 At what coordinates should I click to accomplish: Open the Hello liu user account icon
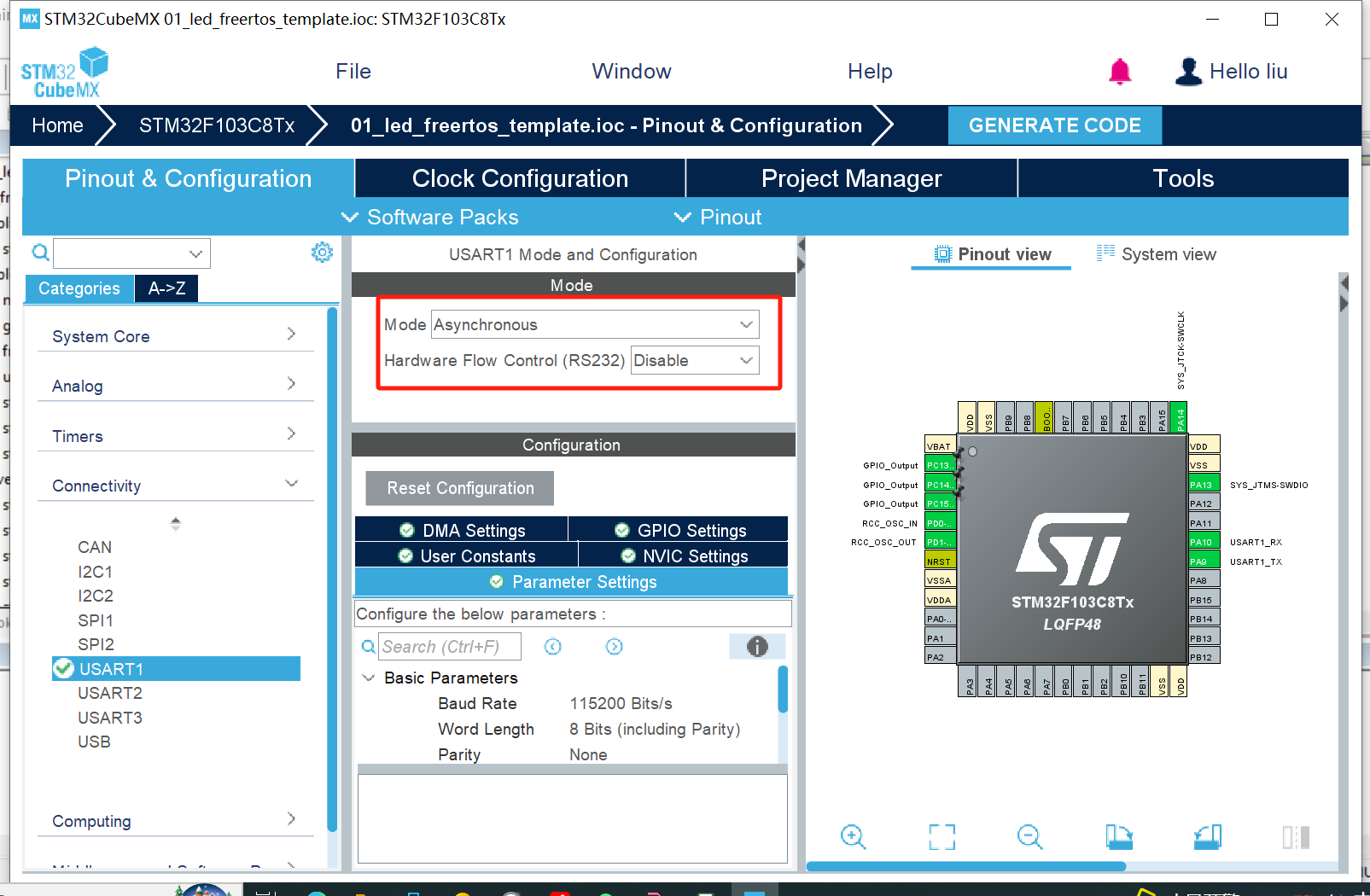pos(1188,72)
